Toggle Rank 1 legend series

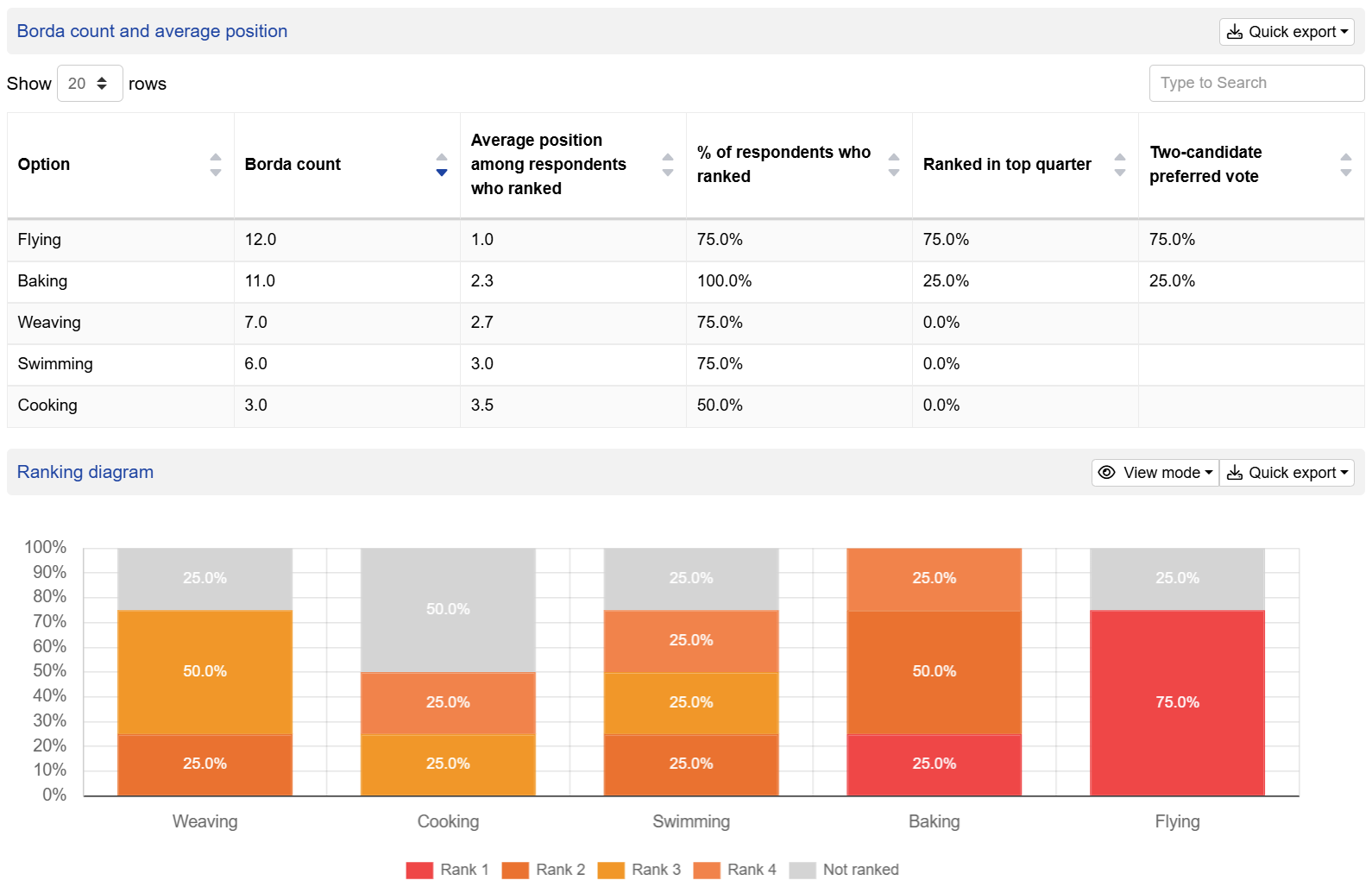tap(448, 870)
